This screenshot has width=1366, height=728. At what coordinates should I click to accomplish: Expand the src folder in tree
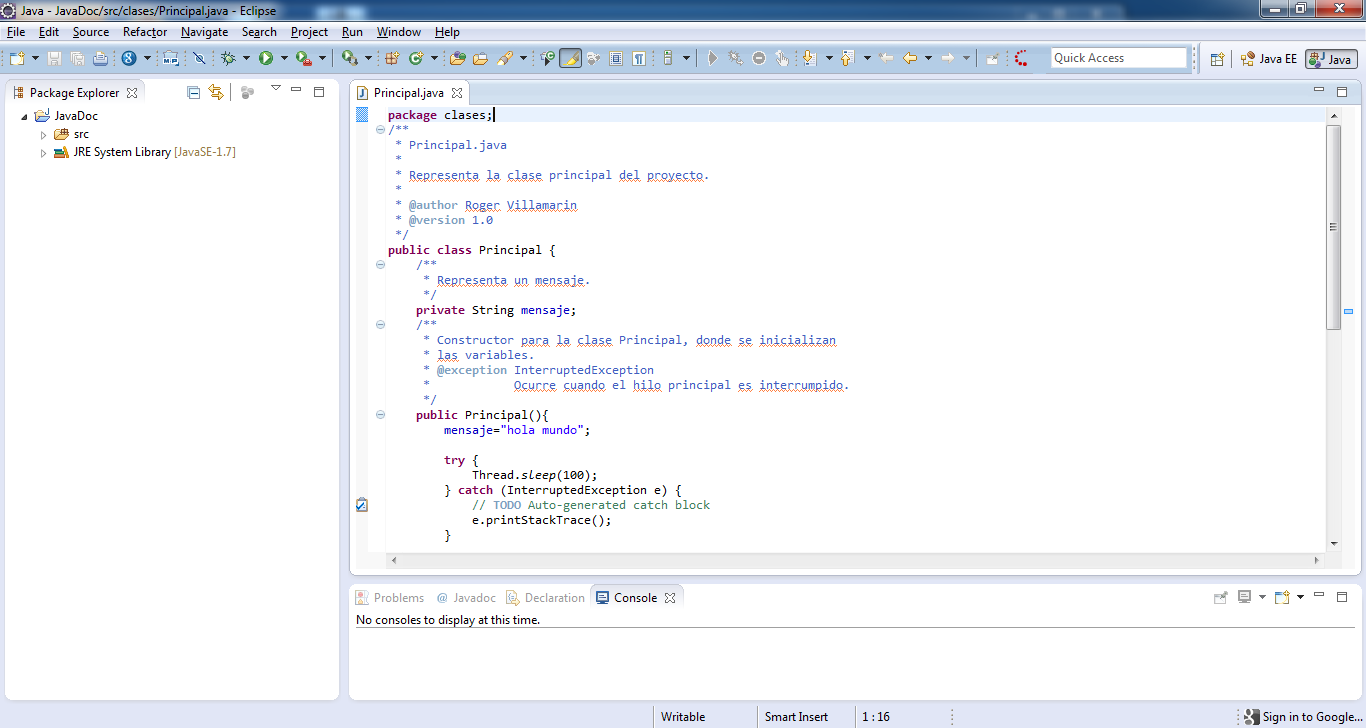pos(43,135)
